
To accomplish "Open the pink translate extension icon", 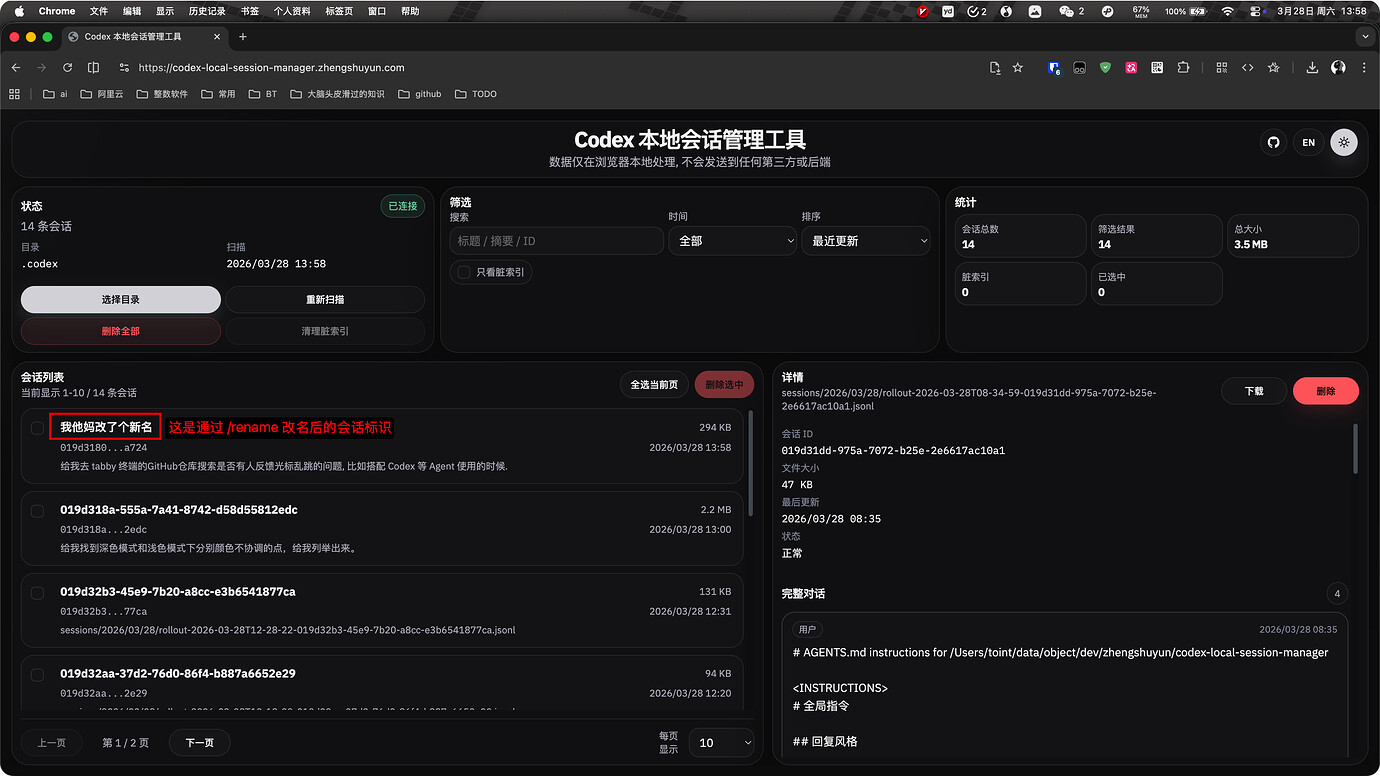I will 1131,68.
